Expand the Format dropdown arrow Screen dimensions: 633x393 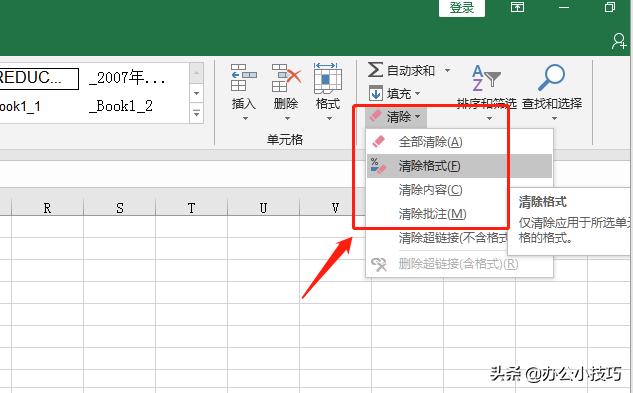329,119
